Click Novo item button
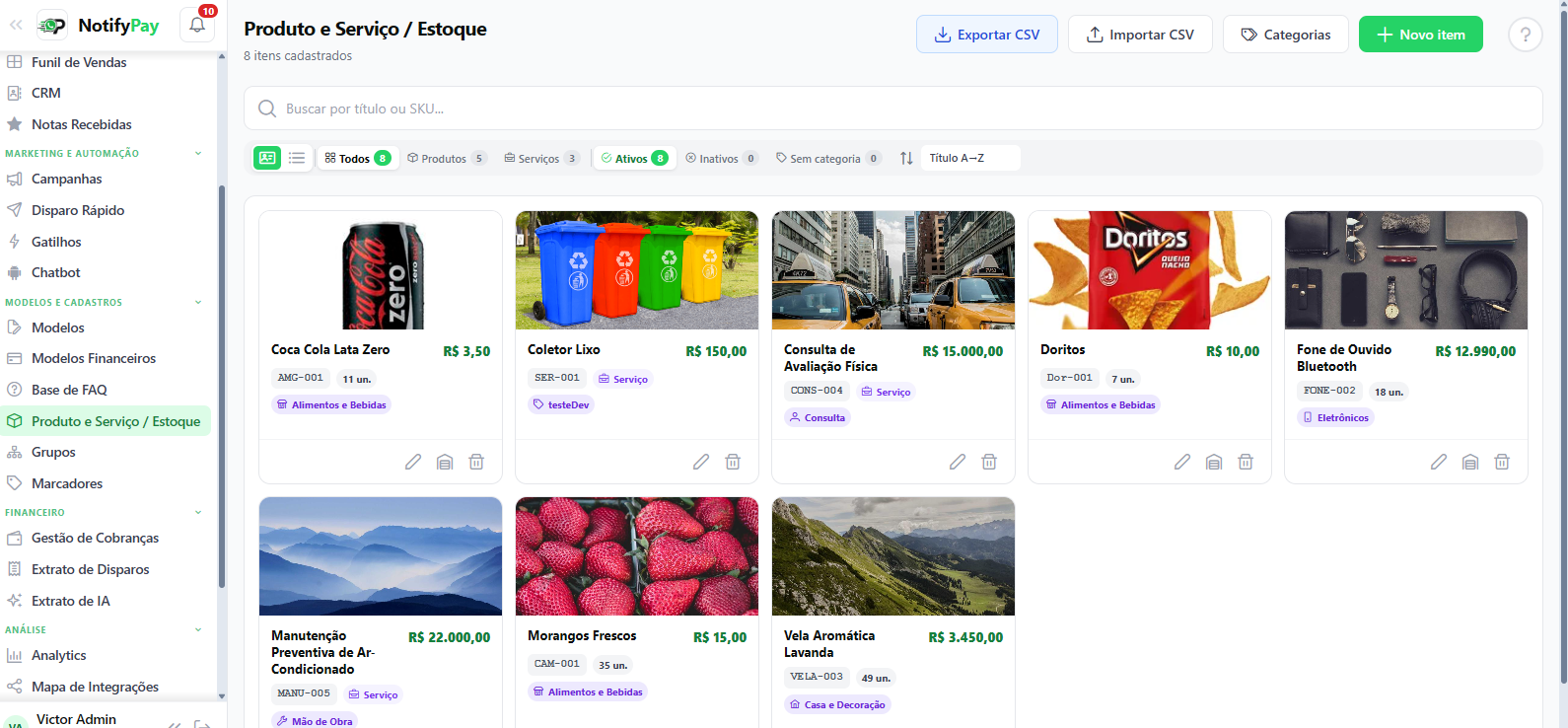Image resolution: width=1568 pixels, height=728 pixels. (x=1421, y=35)
